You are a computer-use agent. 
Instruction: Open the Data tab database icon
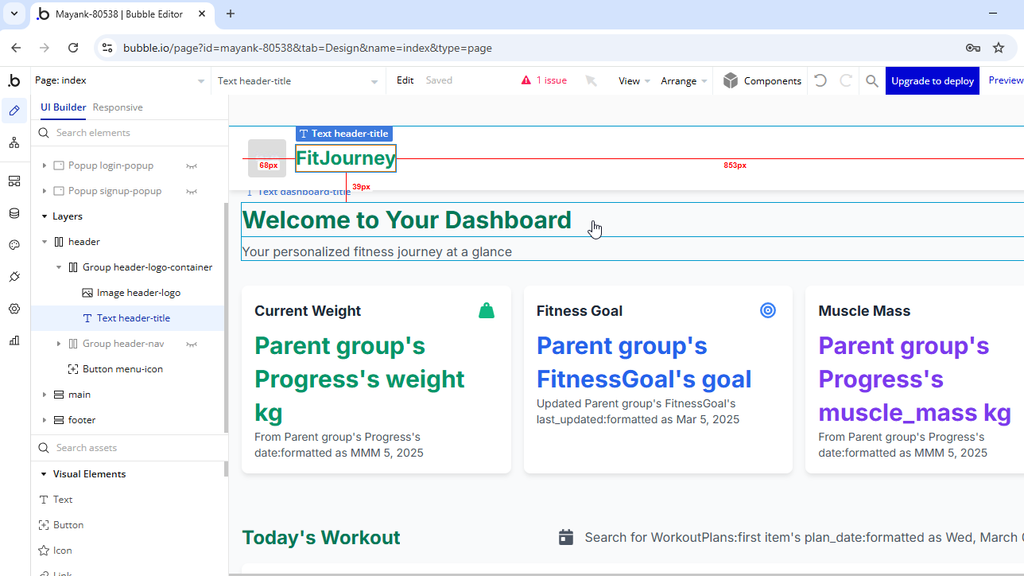point(14,214)
